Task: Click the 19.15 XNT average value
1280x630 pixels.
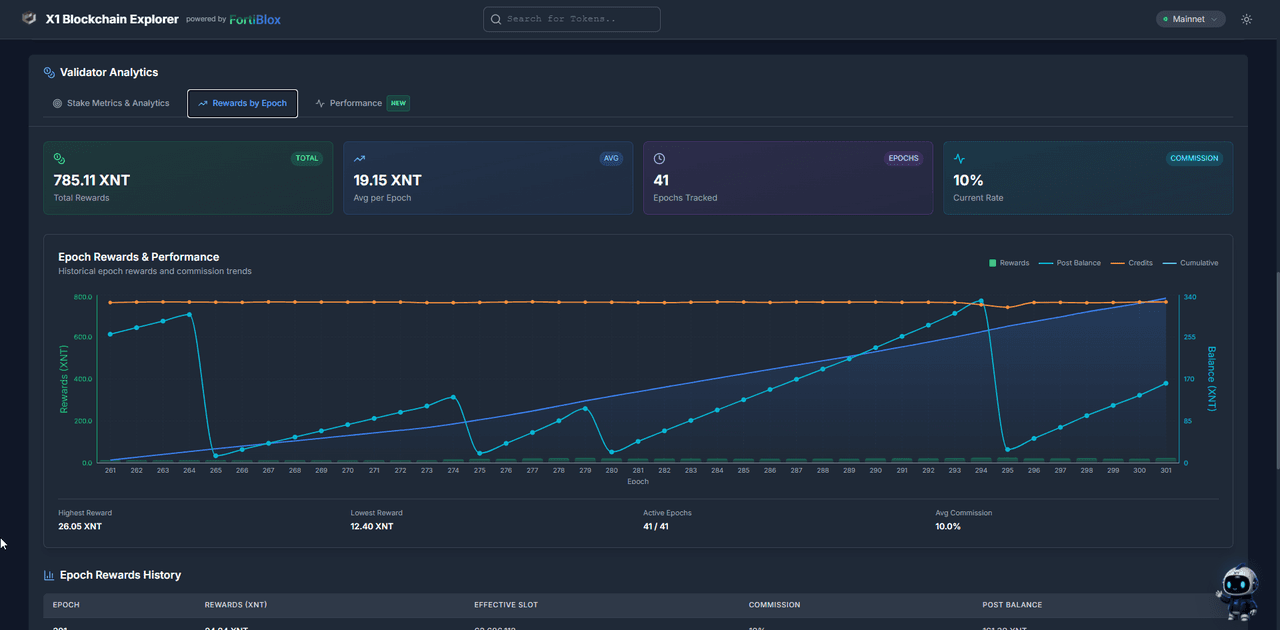Action: 387,181
